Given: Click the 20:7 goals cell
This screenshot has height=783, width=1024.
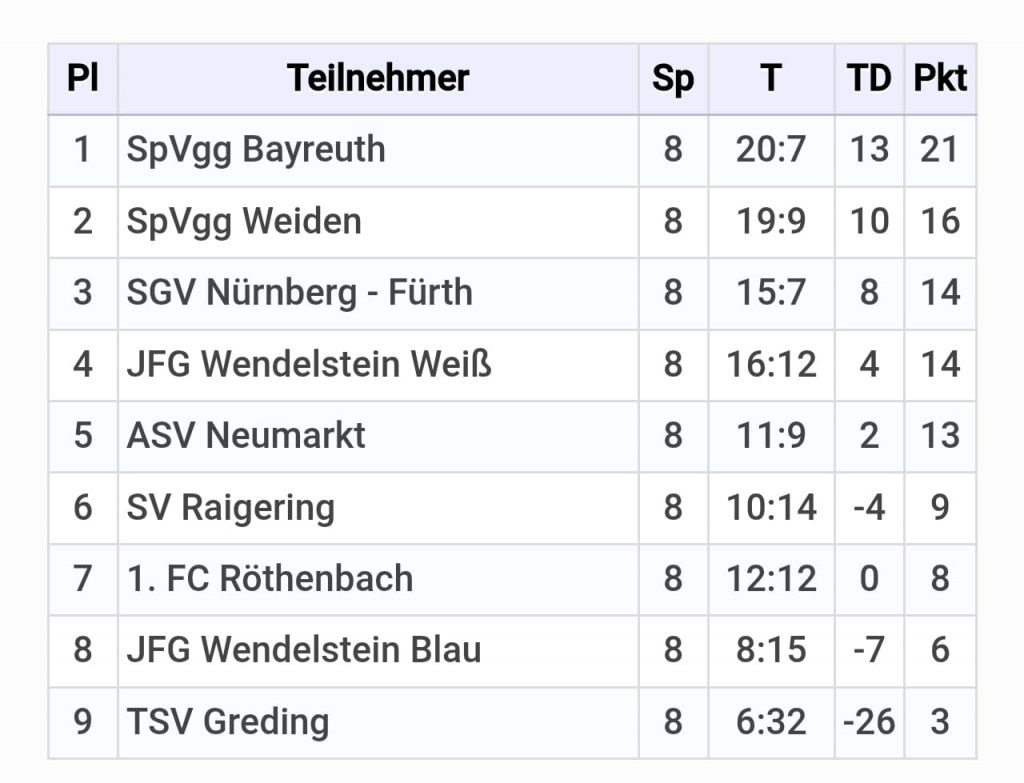Looking at the screenshot, I should click(x=771, y=150).
